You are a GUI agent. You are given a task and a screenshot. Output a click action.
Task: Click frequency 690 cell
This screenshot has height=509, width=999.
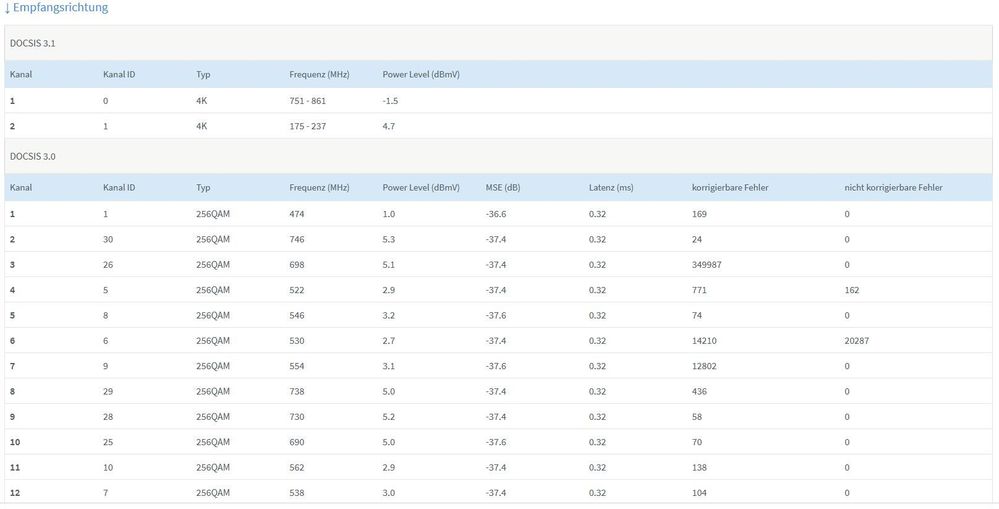coord(297,442)
